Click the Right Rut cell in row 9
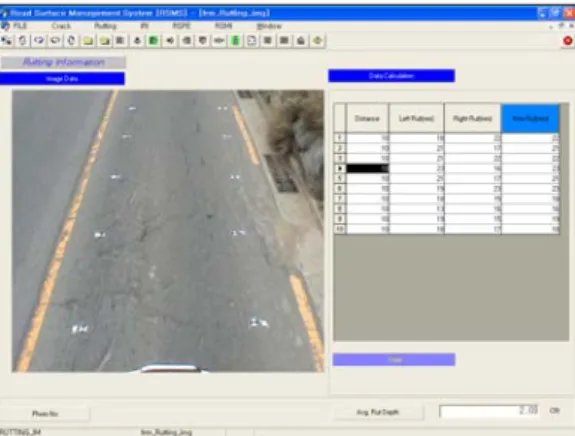The height and width of the screenshot is (436, 575). point(473,219)
